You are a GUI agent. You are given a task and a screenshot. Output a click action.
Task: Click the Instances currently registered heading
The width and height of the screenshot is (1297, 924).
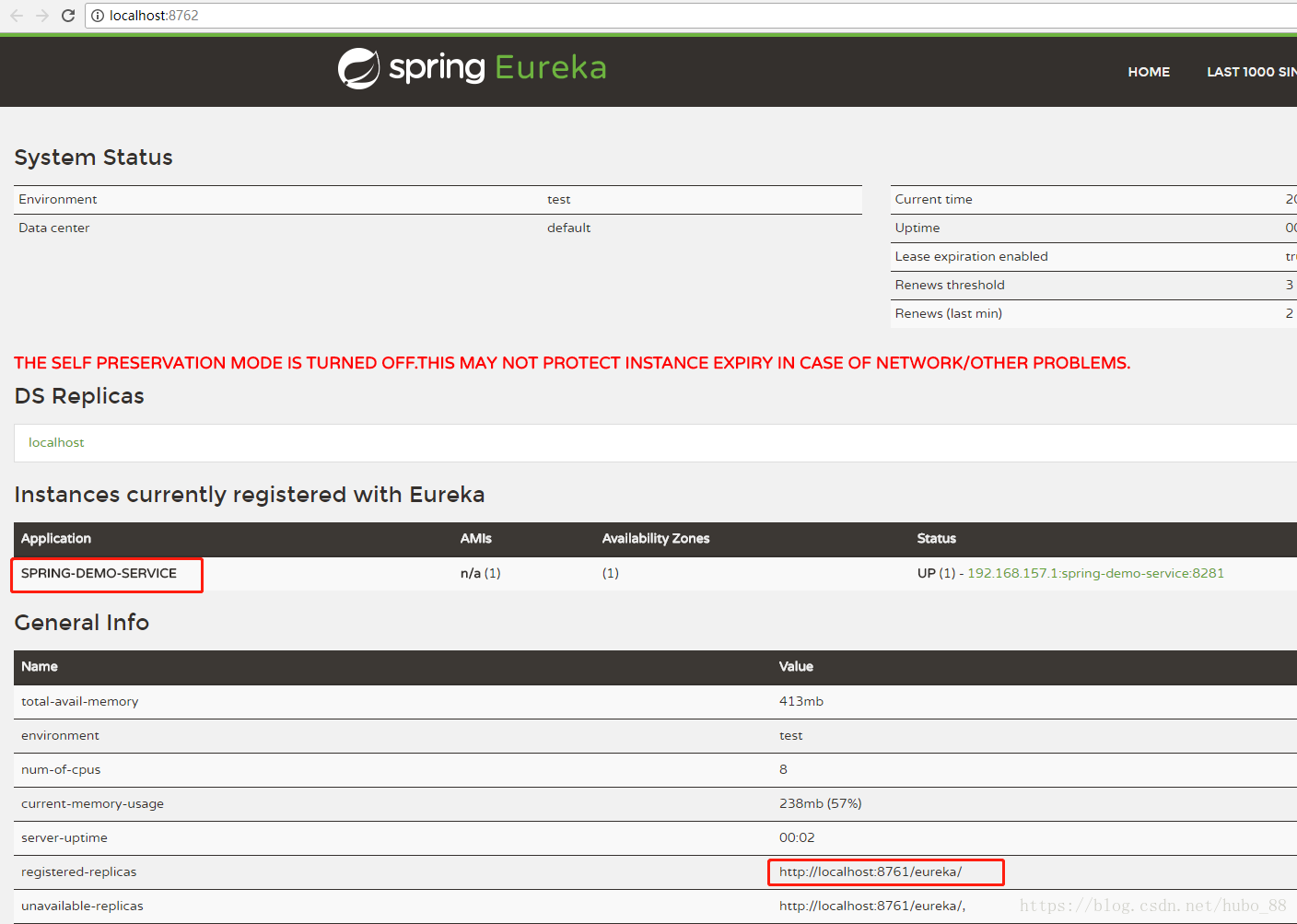(x=249, y=495)
